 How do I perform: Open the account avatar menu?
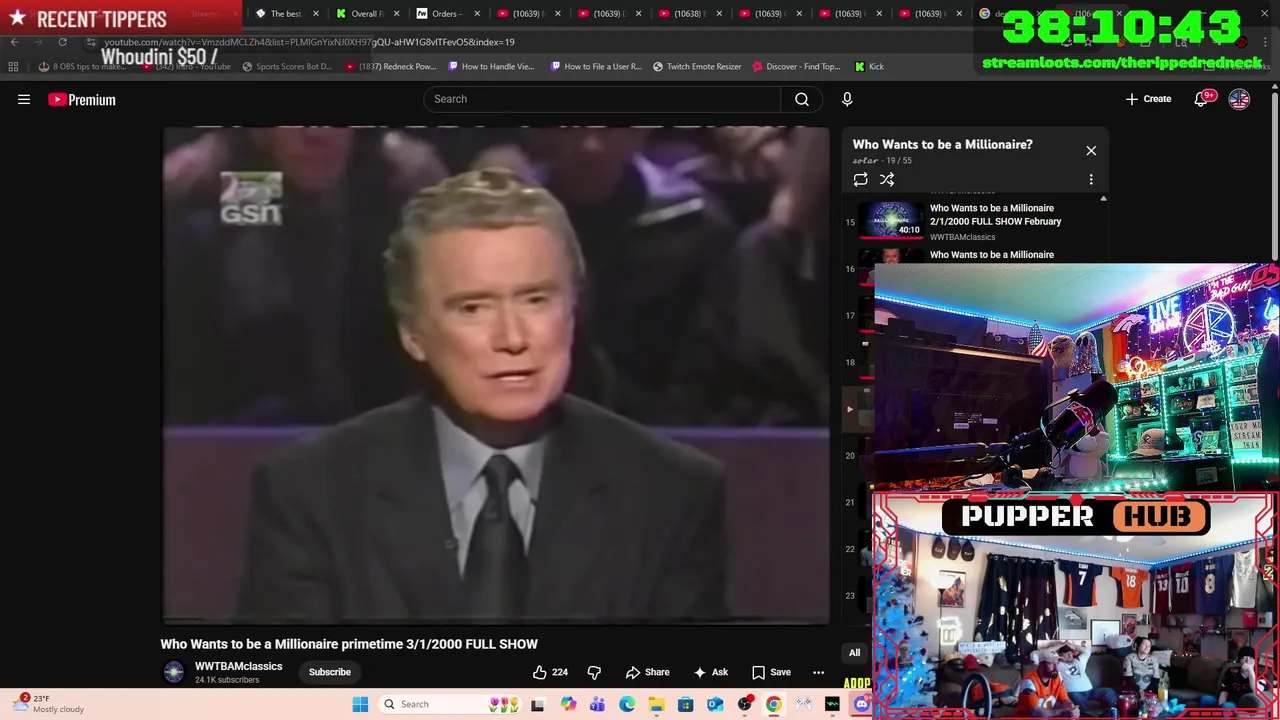click(1239, 99)
